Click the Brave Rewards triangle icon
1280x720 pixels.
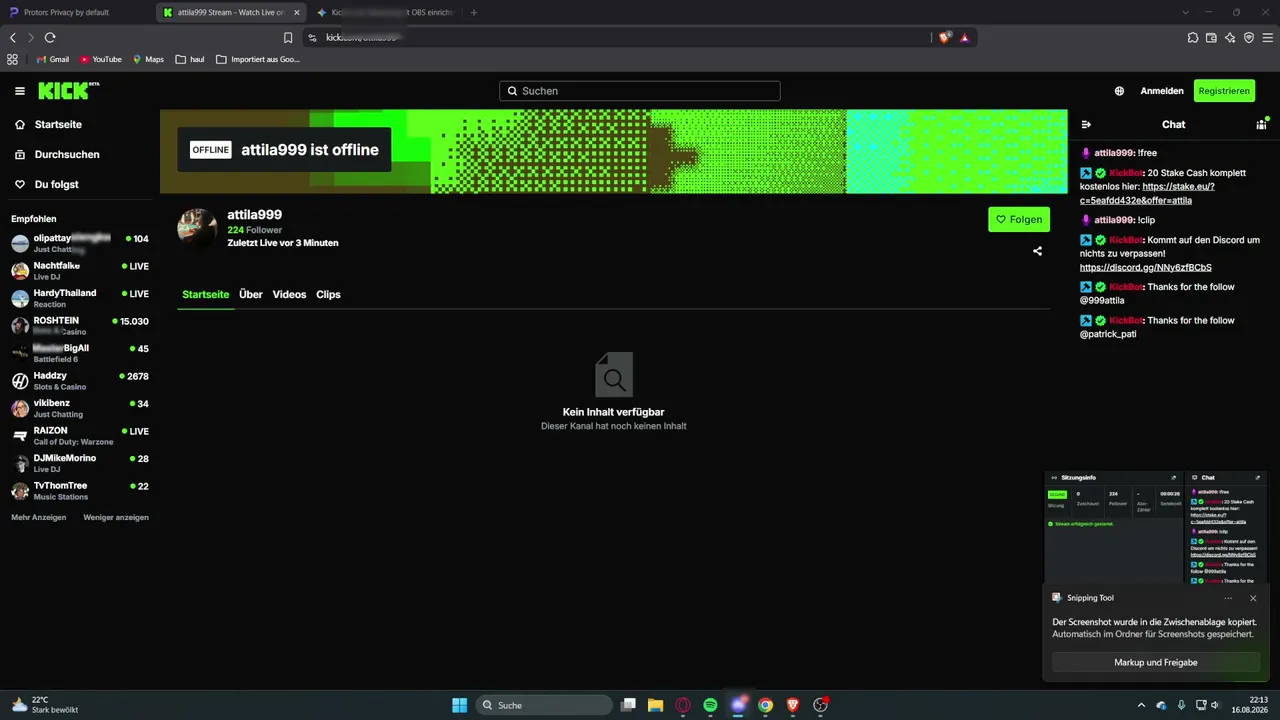tap(964, 38)
